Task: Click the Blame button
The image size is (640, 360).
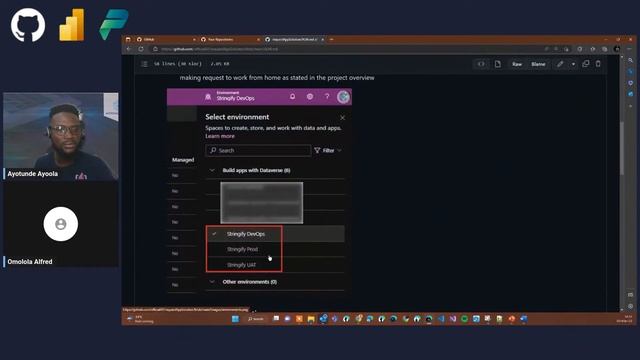Action: coord(538,64)
